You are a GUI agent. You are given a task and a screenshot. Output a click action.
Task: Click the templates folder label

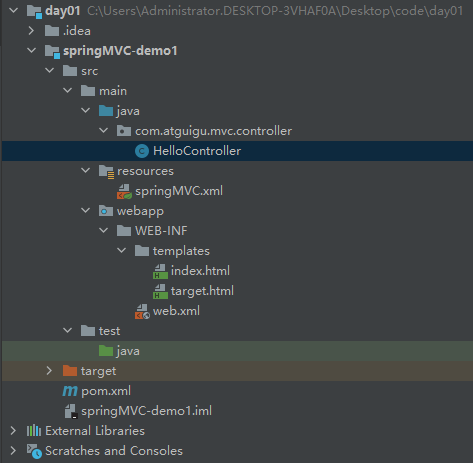coord(181,251)
